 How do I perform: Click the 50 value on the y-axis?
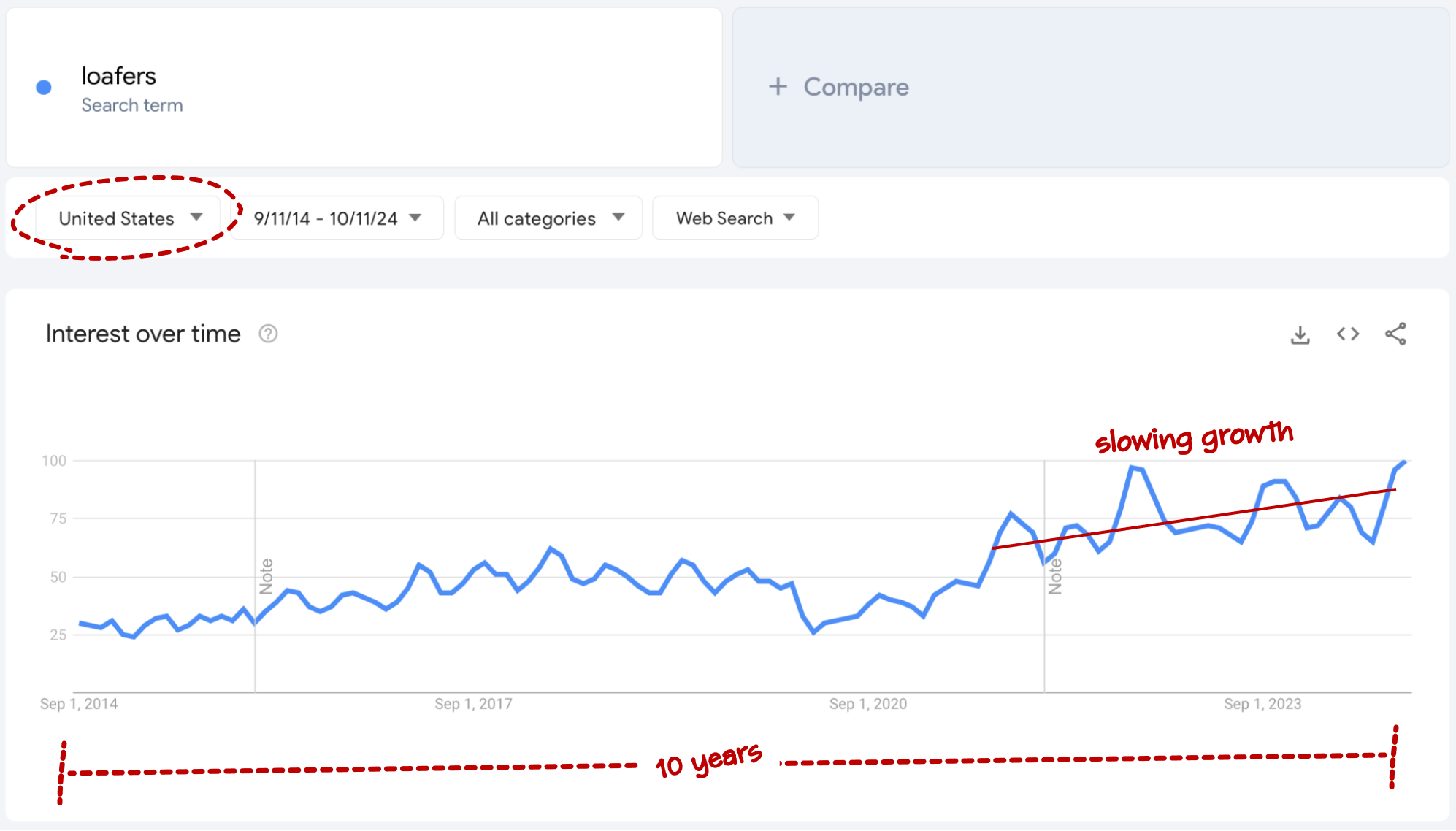tap(58, 577)
